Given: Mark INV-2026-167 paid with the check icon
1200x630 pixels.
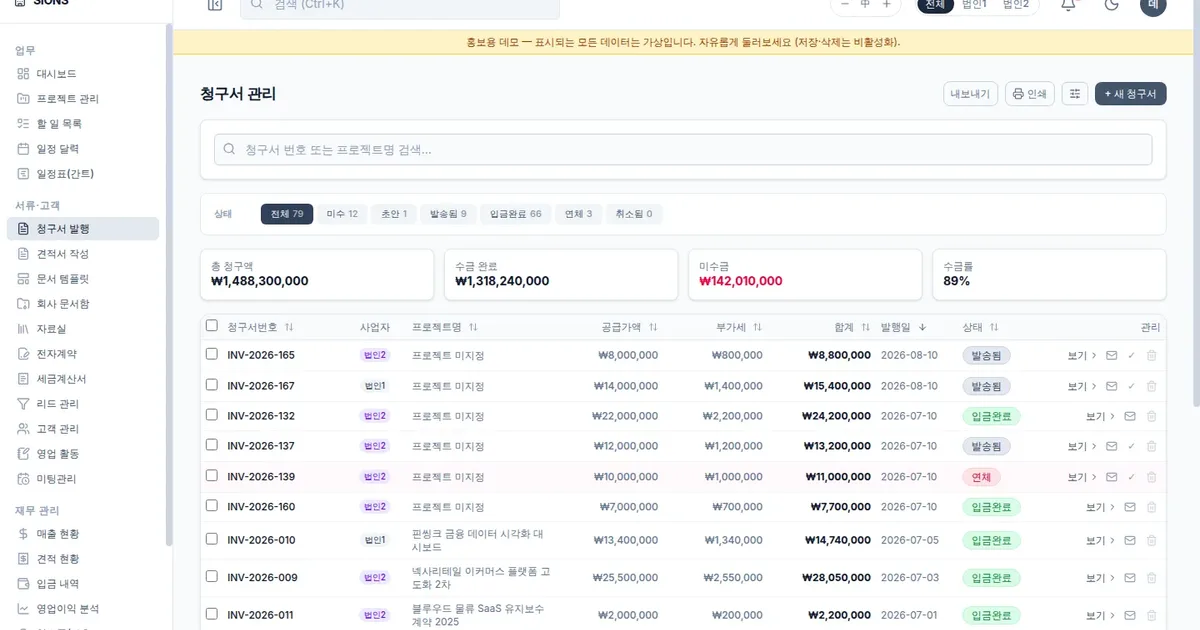Looking at the screenshot, I should coord(1131,386).
